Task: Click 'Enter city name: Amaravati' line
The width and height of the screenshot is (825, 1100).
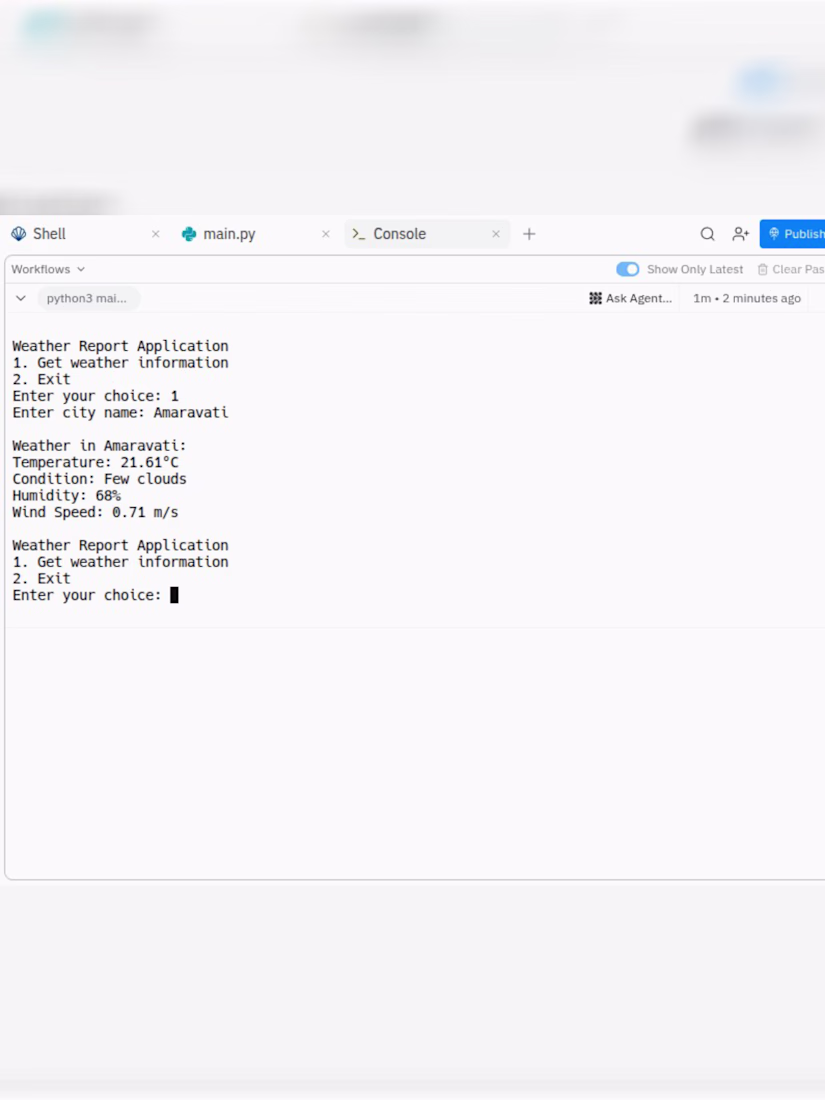Action: (120, 412)
